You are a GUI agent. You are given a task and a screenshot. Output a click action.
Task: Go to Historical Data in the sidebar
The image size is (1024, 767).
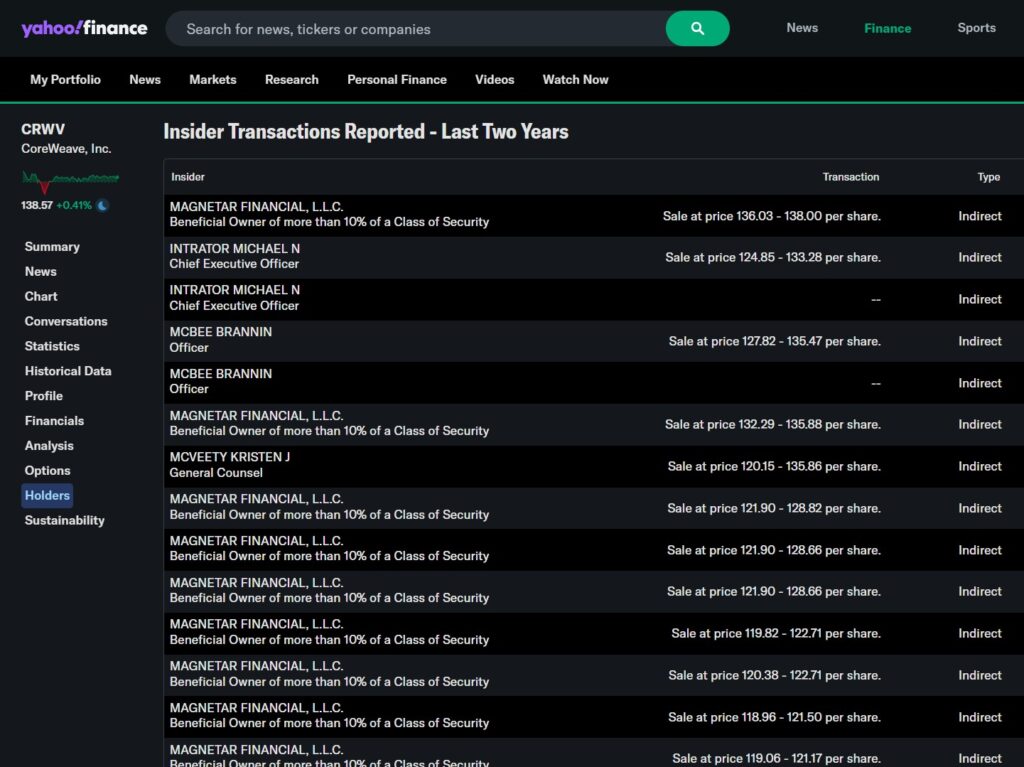(68, 371)
